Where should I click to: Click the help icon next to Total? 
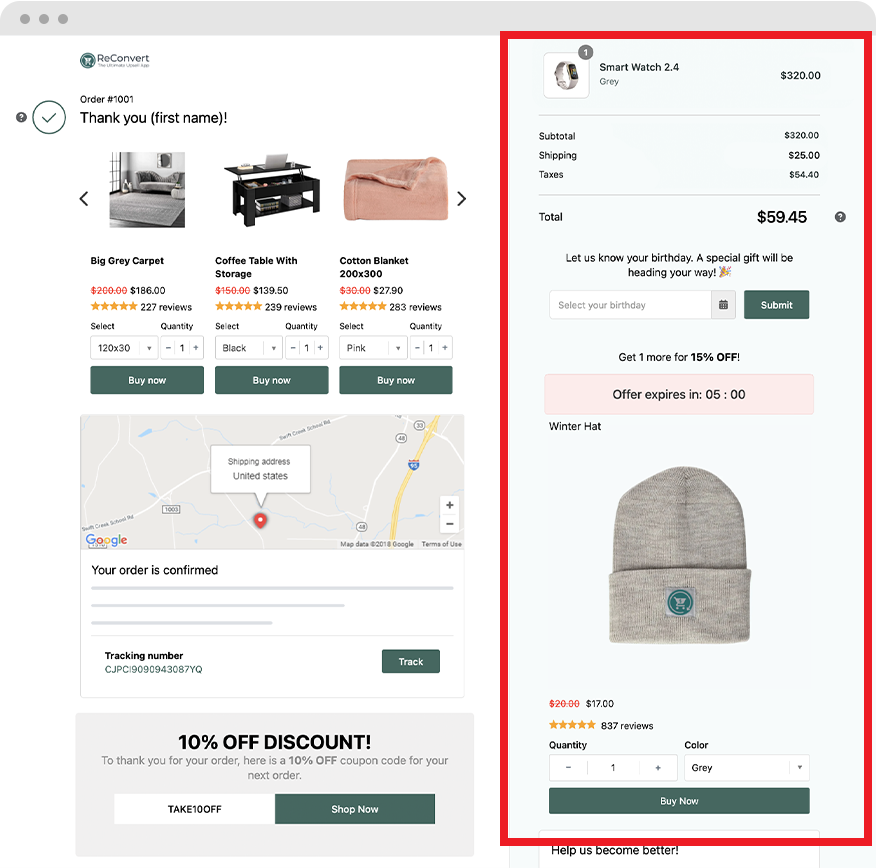tap(840, 217)
